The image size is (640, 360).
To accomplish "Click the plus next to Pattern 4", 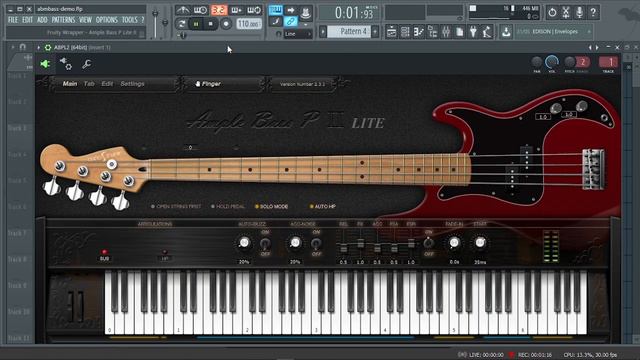I will coord(375,31).
